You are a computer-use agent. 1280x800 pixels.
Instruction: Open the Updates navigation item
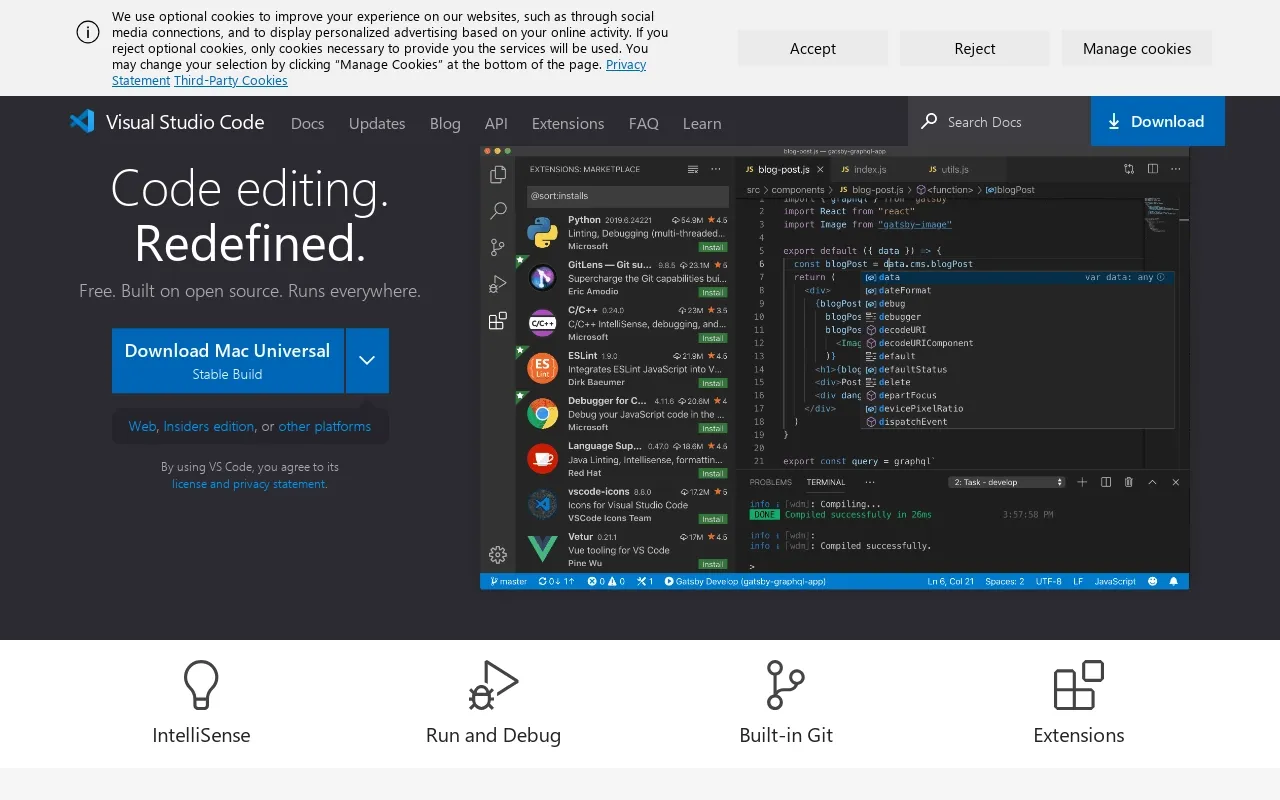coord(377,123)
